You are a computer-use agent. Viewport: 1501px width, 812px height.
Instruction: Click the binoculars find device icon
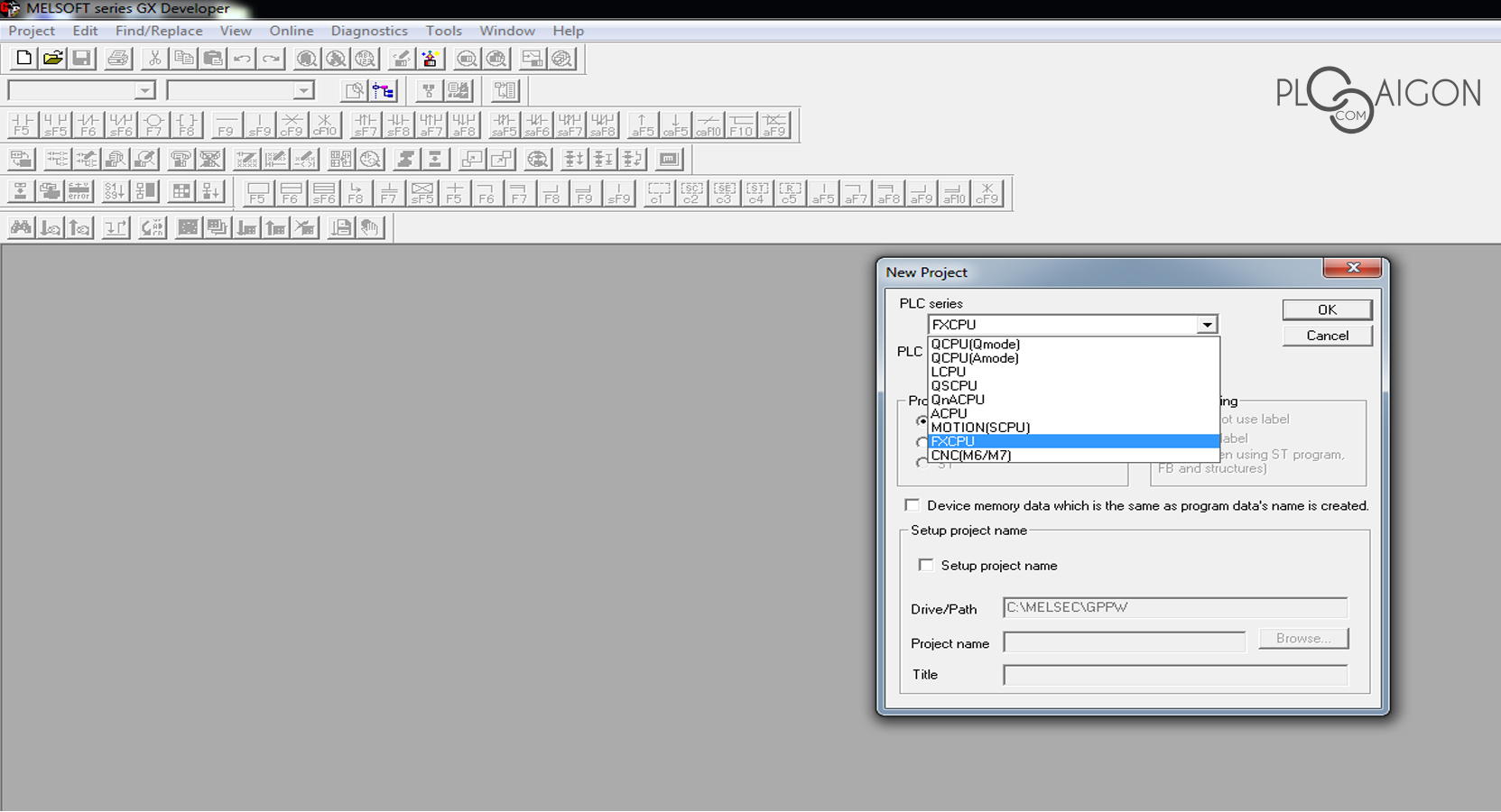tap(22, 227)
